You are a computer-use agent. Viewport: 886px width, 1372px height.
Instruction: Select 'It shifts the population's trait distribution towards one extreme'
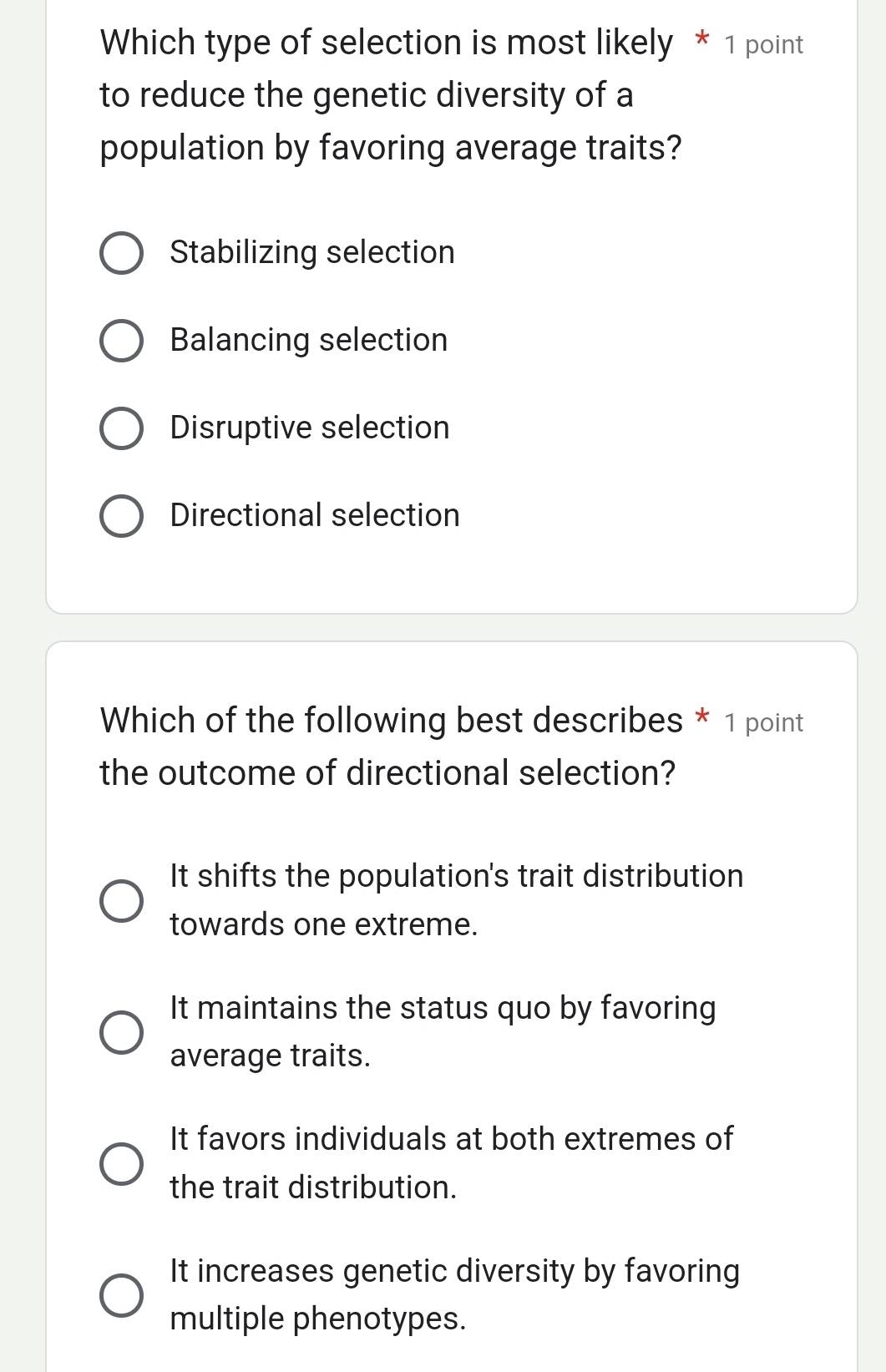[122, 902]
